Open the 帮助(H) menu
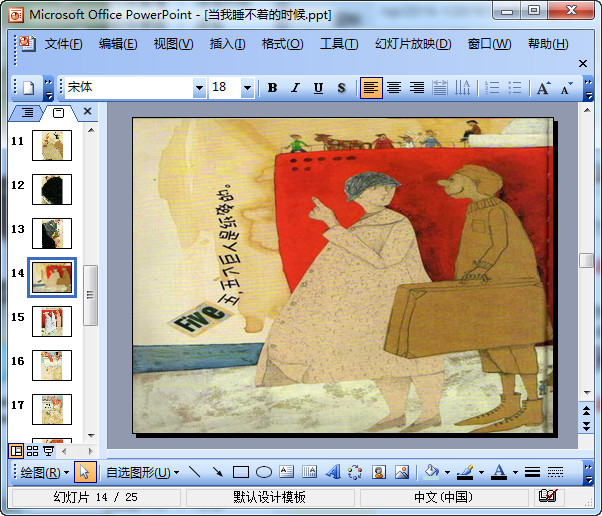Viewport: 602px width, 516px height. [x=548, y=44]
